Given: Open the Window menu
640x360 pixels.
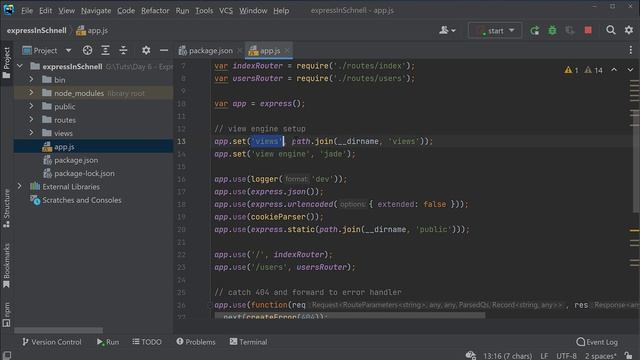Looking at the screenshot, I should click(253, 11).
